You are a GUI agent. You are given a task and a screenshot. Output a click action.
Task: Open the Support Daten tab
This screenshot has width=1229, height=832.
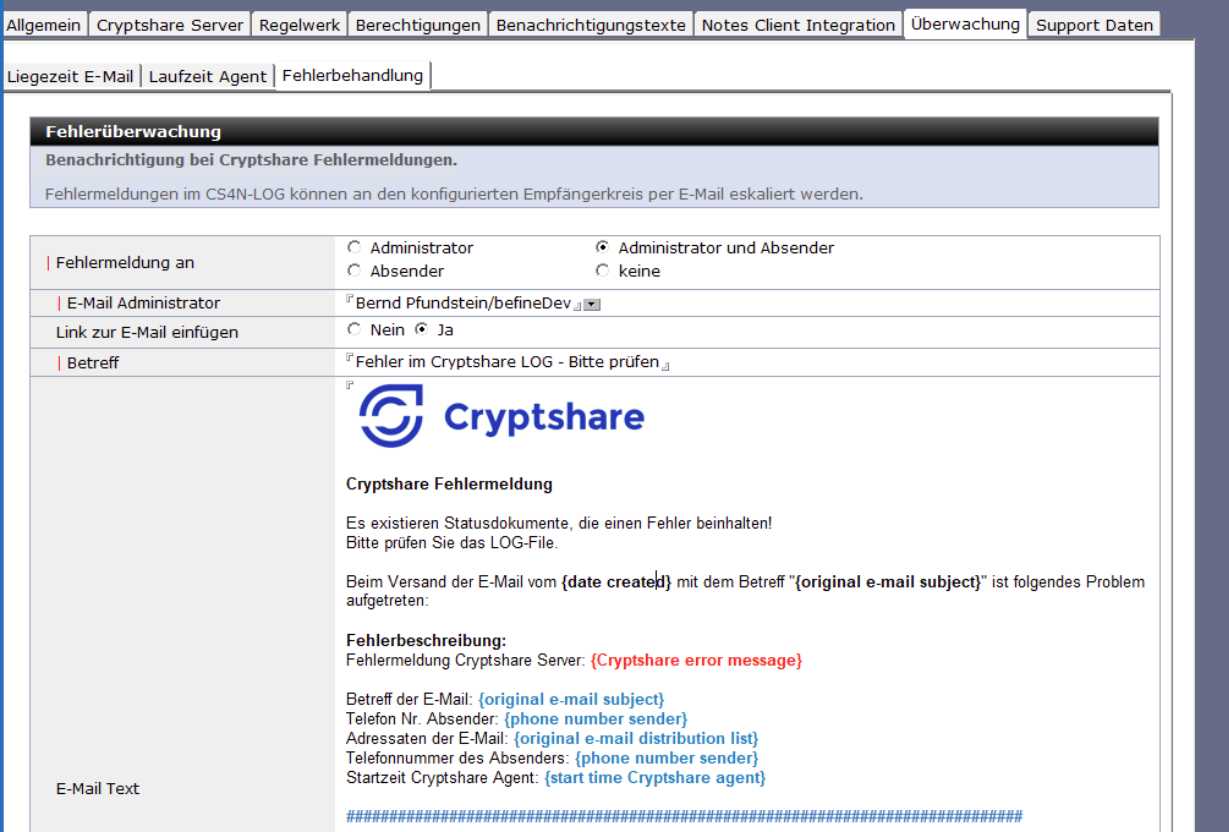tap(1095, 25)
